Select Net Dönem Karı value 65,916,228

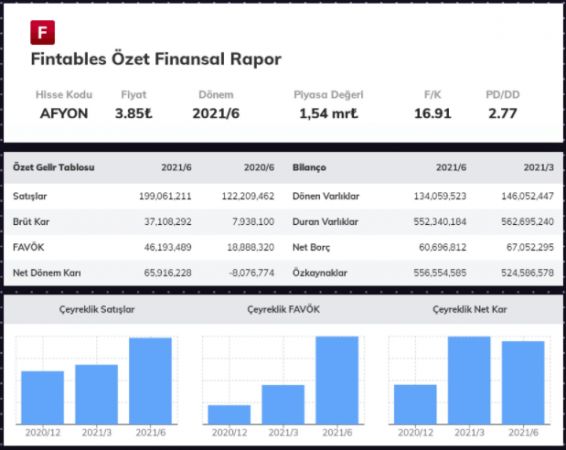coord(168,273)
